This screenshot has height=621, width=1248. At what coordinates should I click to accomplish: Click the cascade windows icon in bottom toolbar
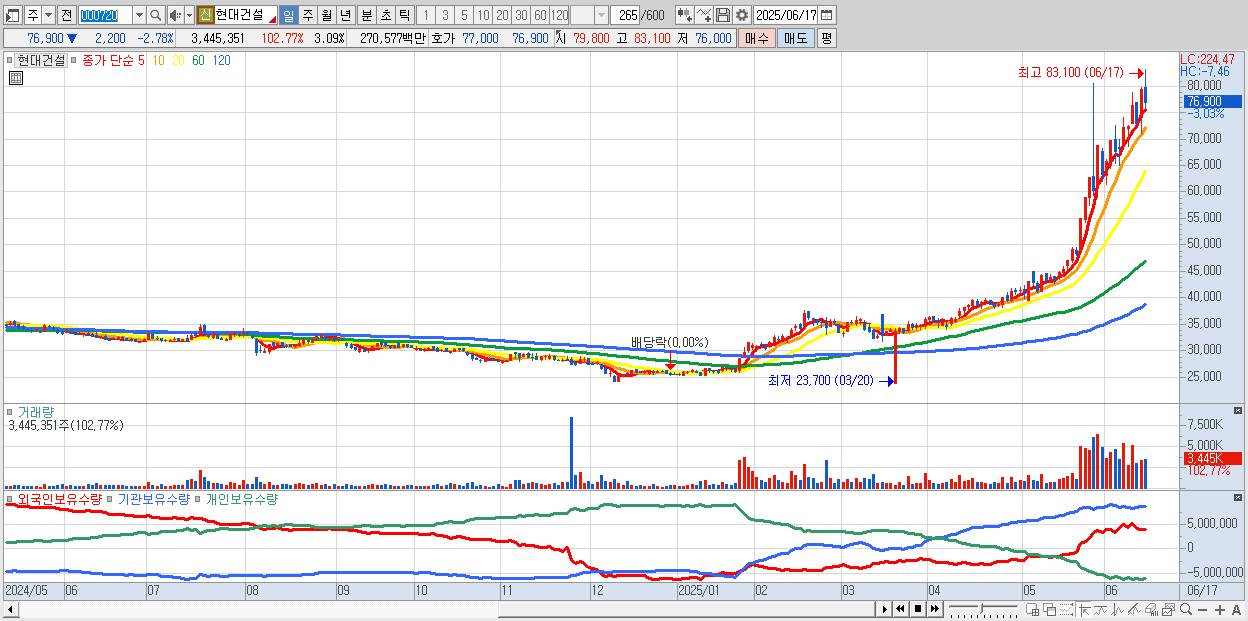pyautogui.click(x=1049, y=609)
